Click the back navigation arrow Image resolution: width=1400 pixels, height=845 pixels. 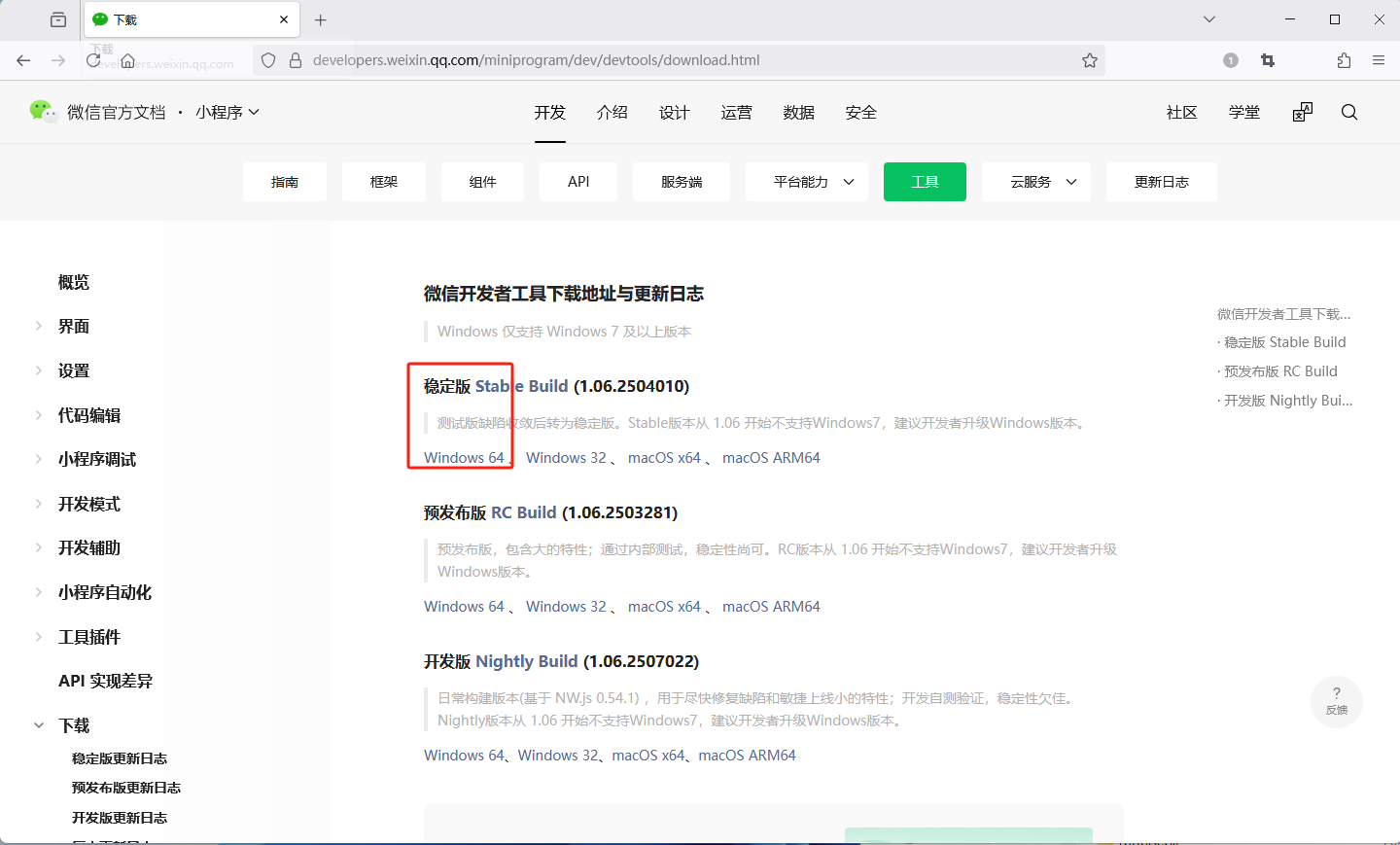23,59
